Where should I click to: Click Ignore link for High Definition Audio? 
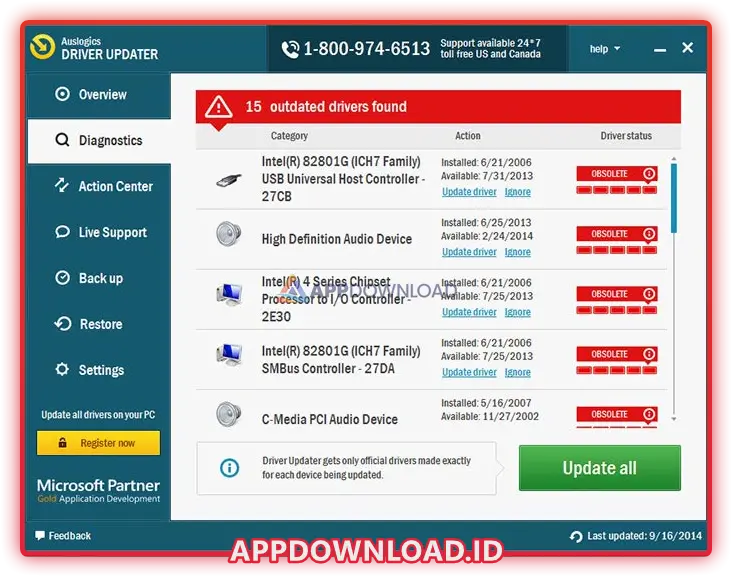tap(518, 252)
